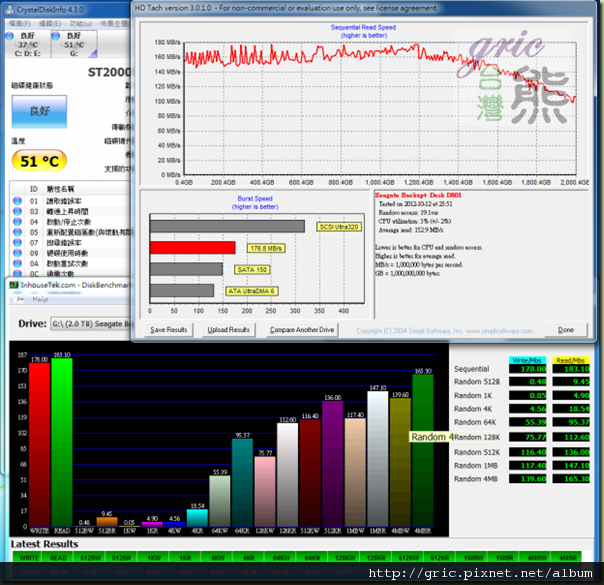
Task: Click Save Results in HD Tach
Action: [168, 330]
